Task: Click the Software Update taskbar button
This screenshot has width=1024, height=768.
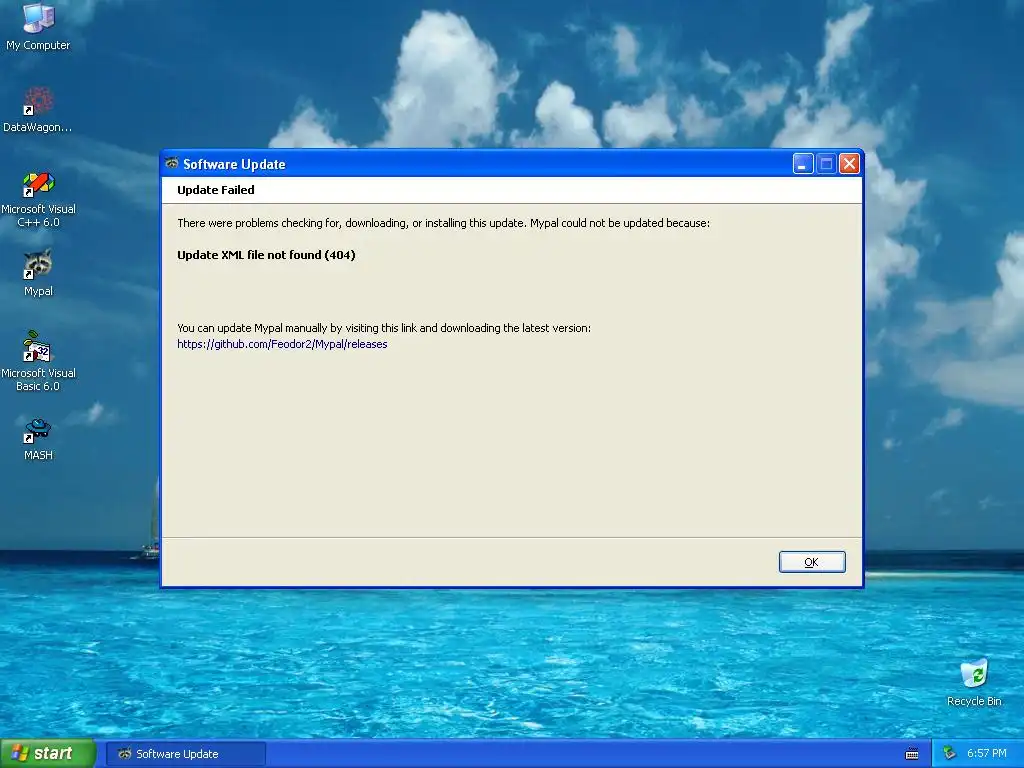Action: 186,754
